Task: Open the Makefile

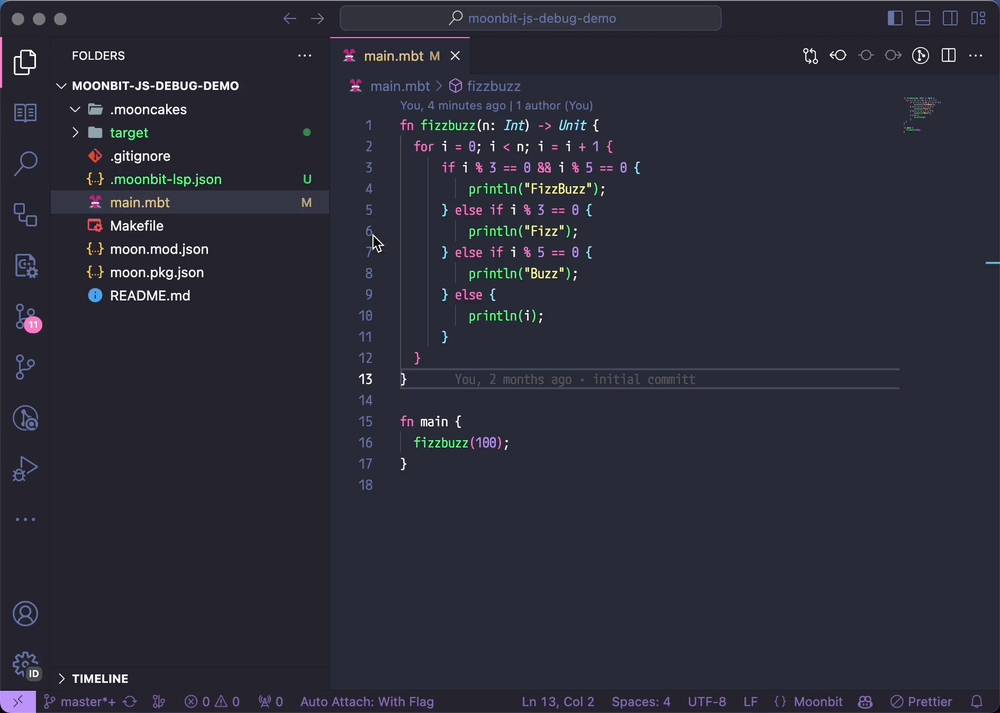Action: (x=190, y=226)
